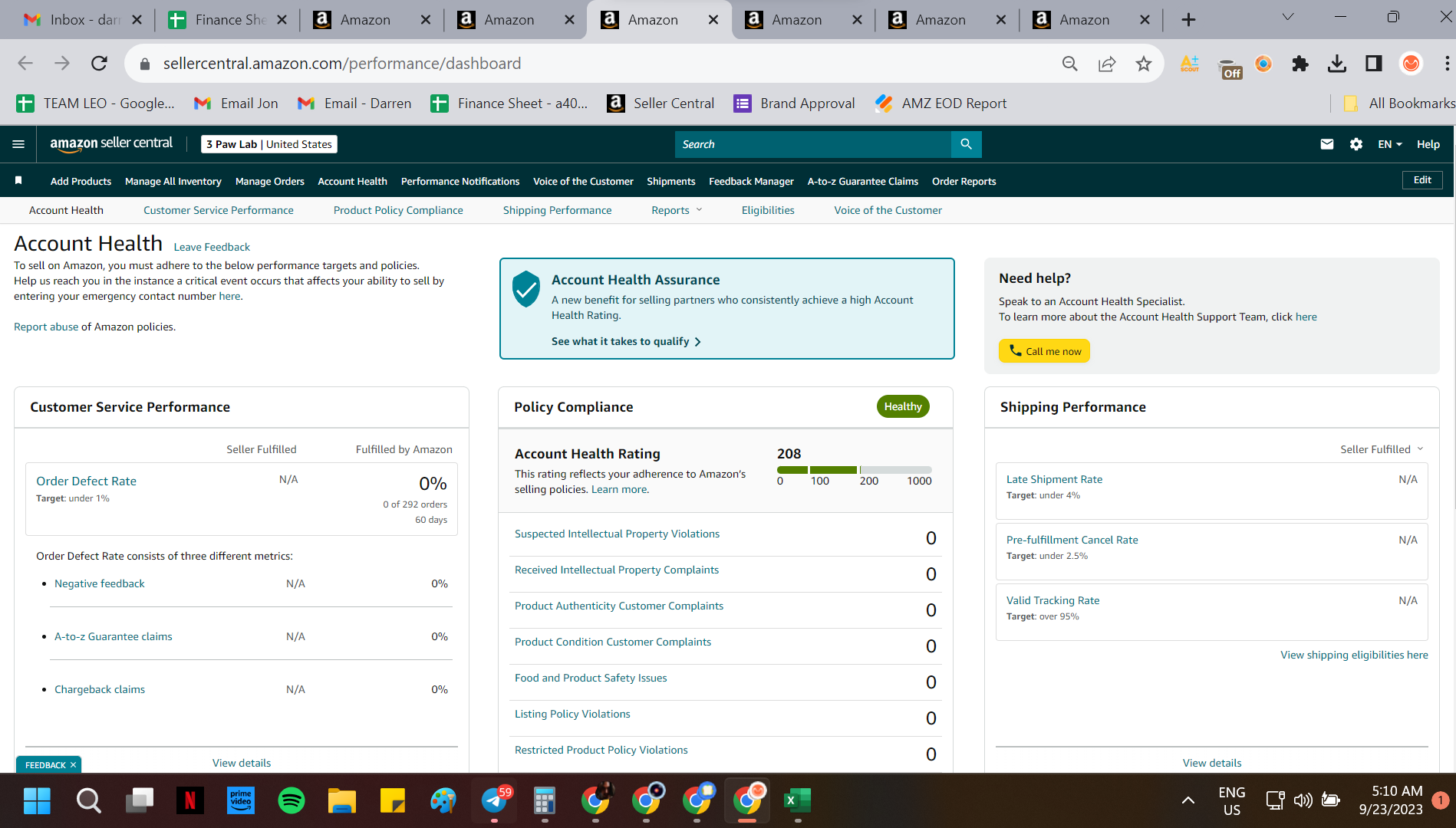Open Netflix from the taskbar
This screenshot has height=828, width=1456.
[189, 801]
